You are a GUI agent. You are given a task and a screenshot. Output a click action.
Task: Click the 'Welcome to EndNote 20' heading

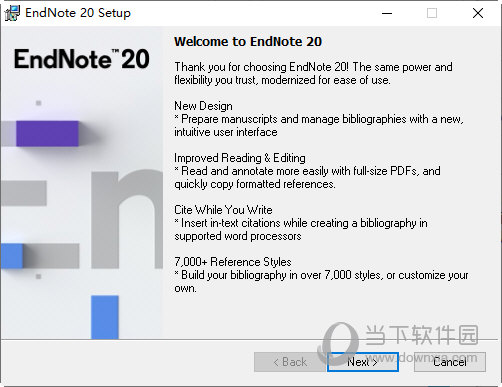coord(248,42)
